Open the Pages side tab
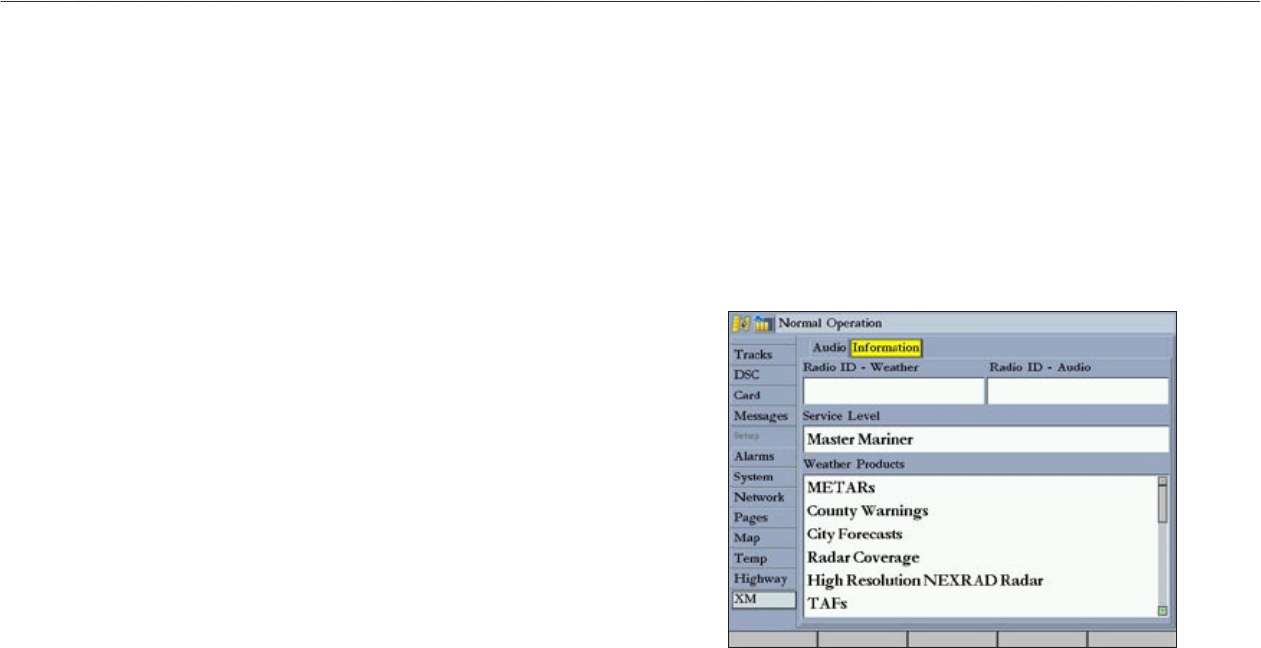Viewport: 1261px width, 648px height. [x=762, y=518]
